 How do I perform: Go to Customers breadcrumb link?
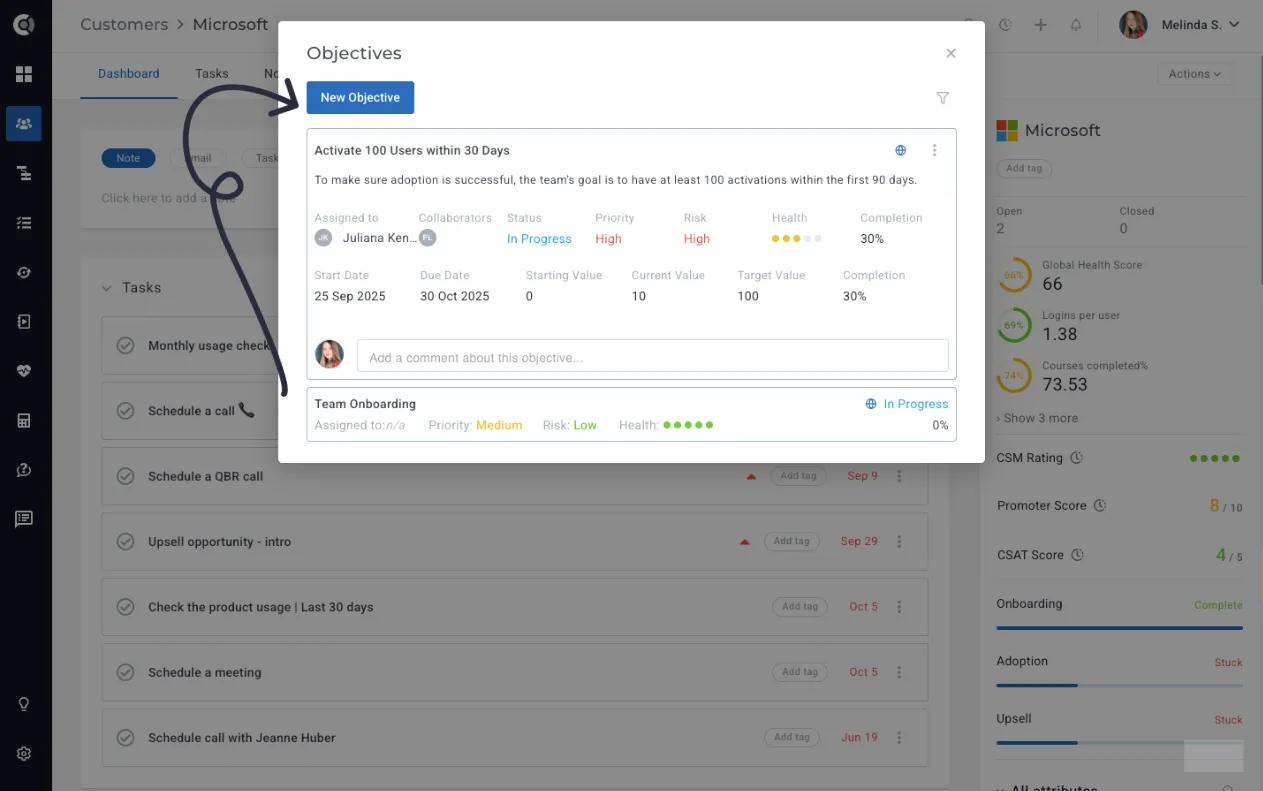pos(124,24)
